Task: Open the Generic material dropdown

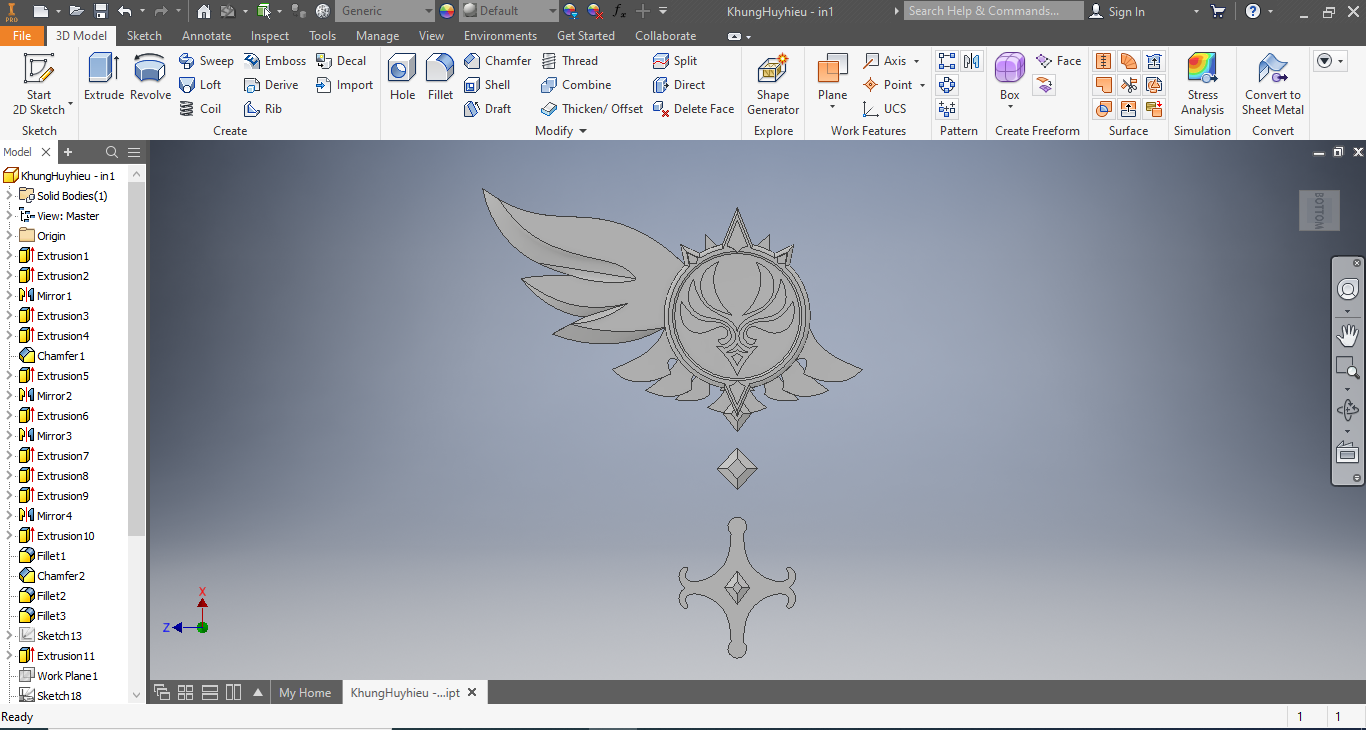Action: click(x=428, y=11)
